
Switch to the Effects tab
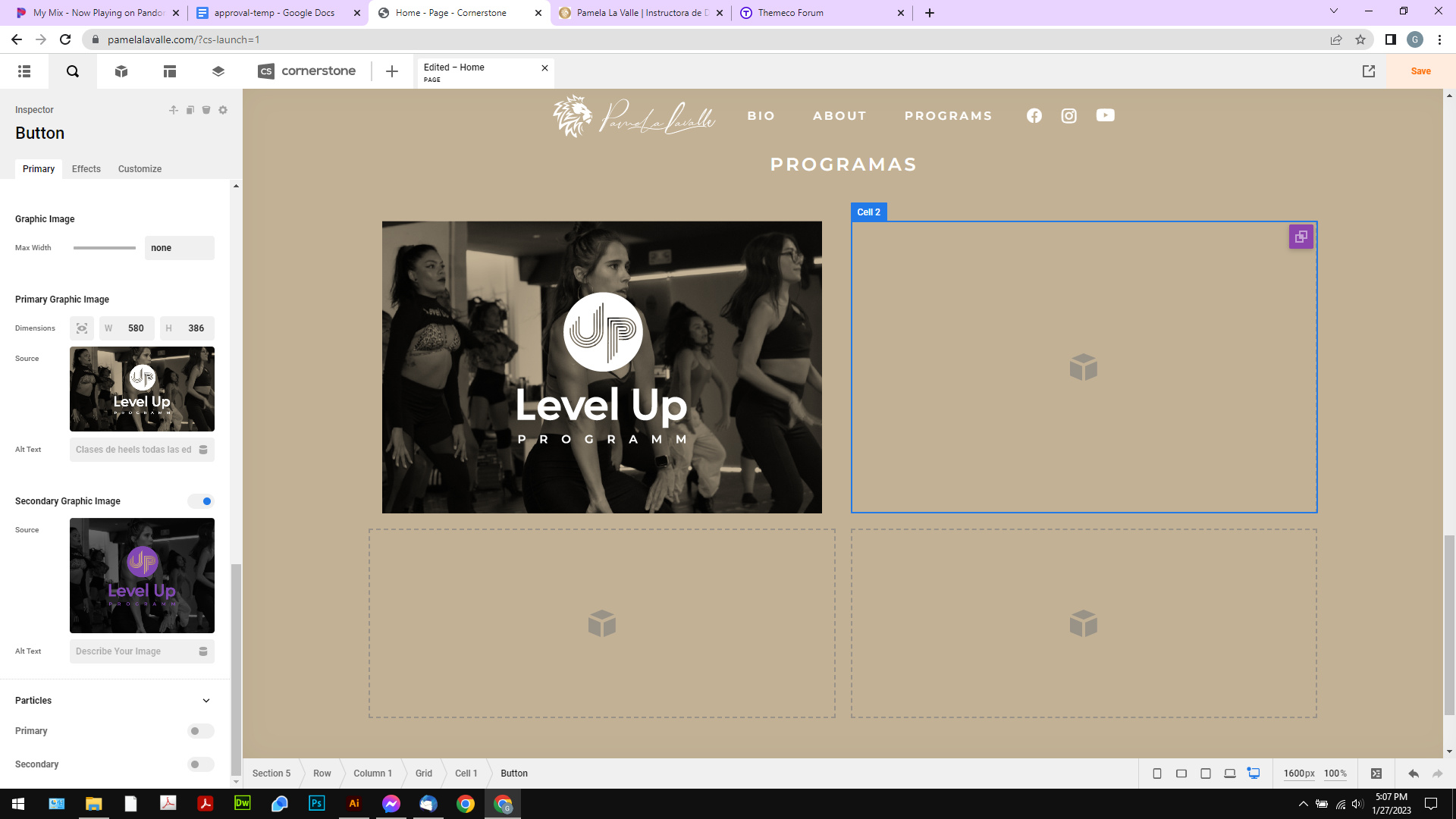[86, 169]
